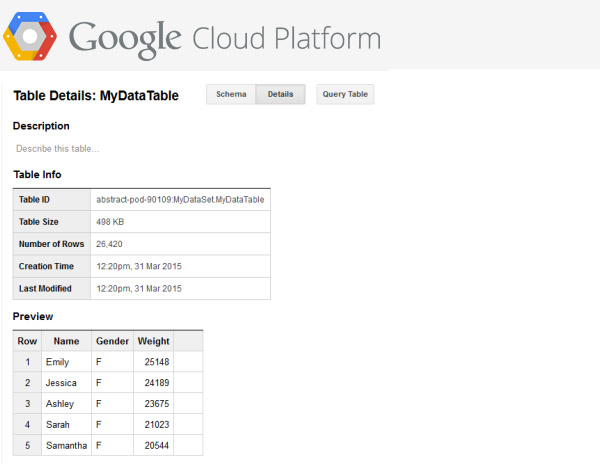Click the 'Describe this table...' description field
This screenshot has height=465, width=600.
[x=58, y=149]
